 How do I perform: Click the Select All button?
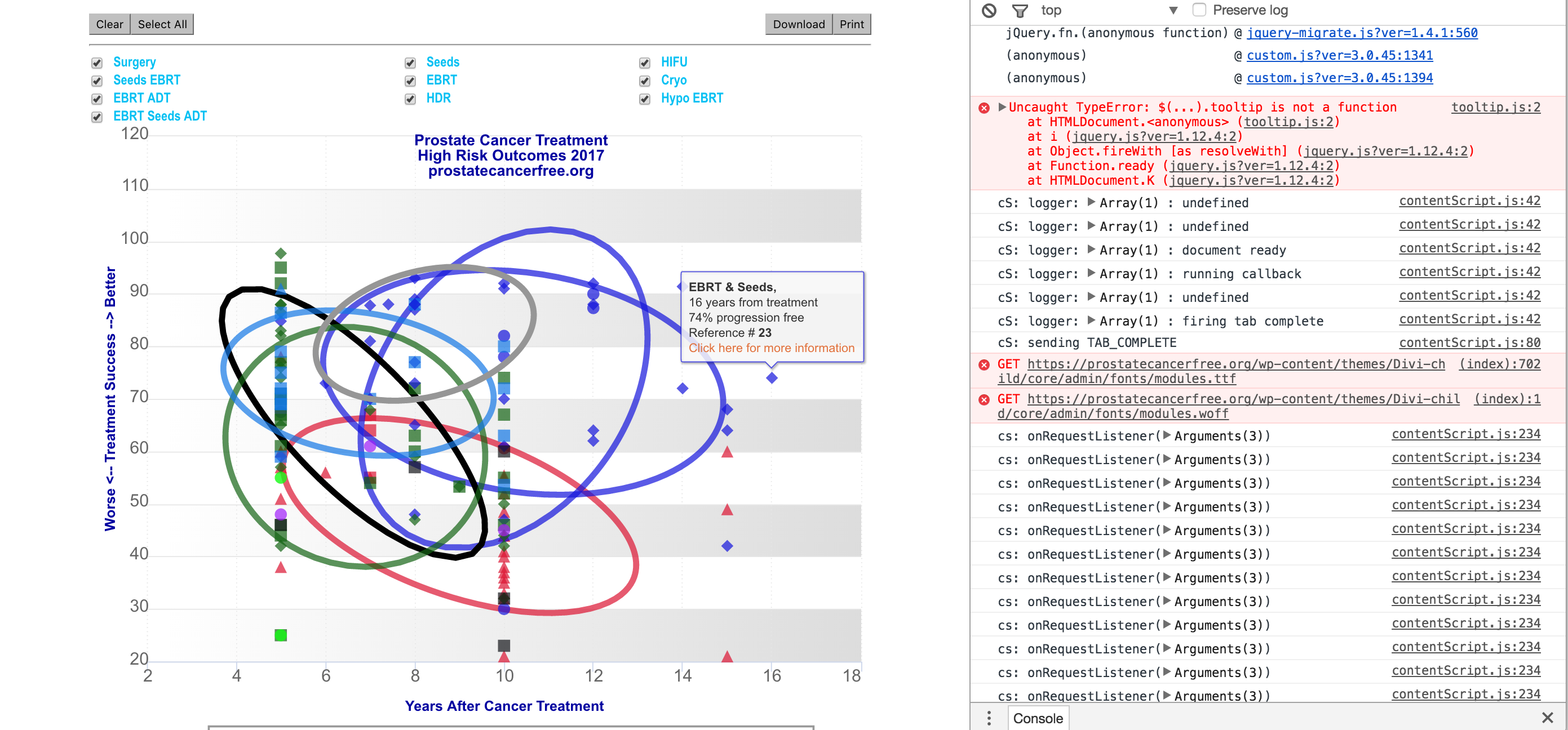162,24
